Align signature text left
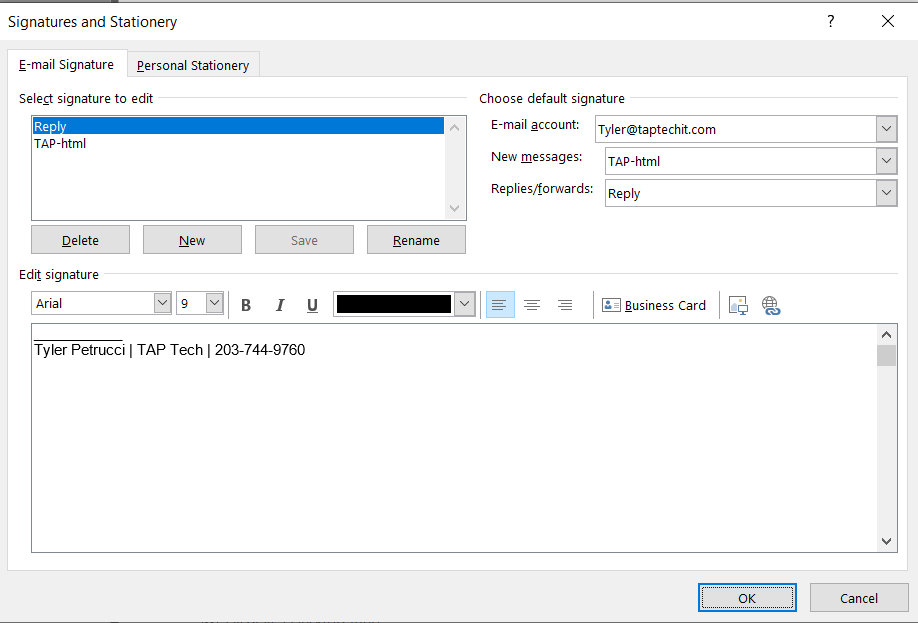 [x=500, y=305]
